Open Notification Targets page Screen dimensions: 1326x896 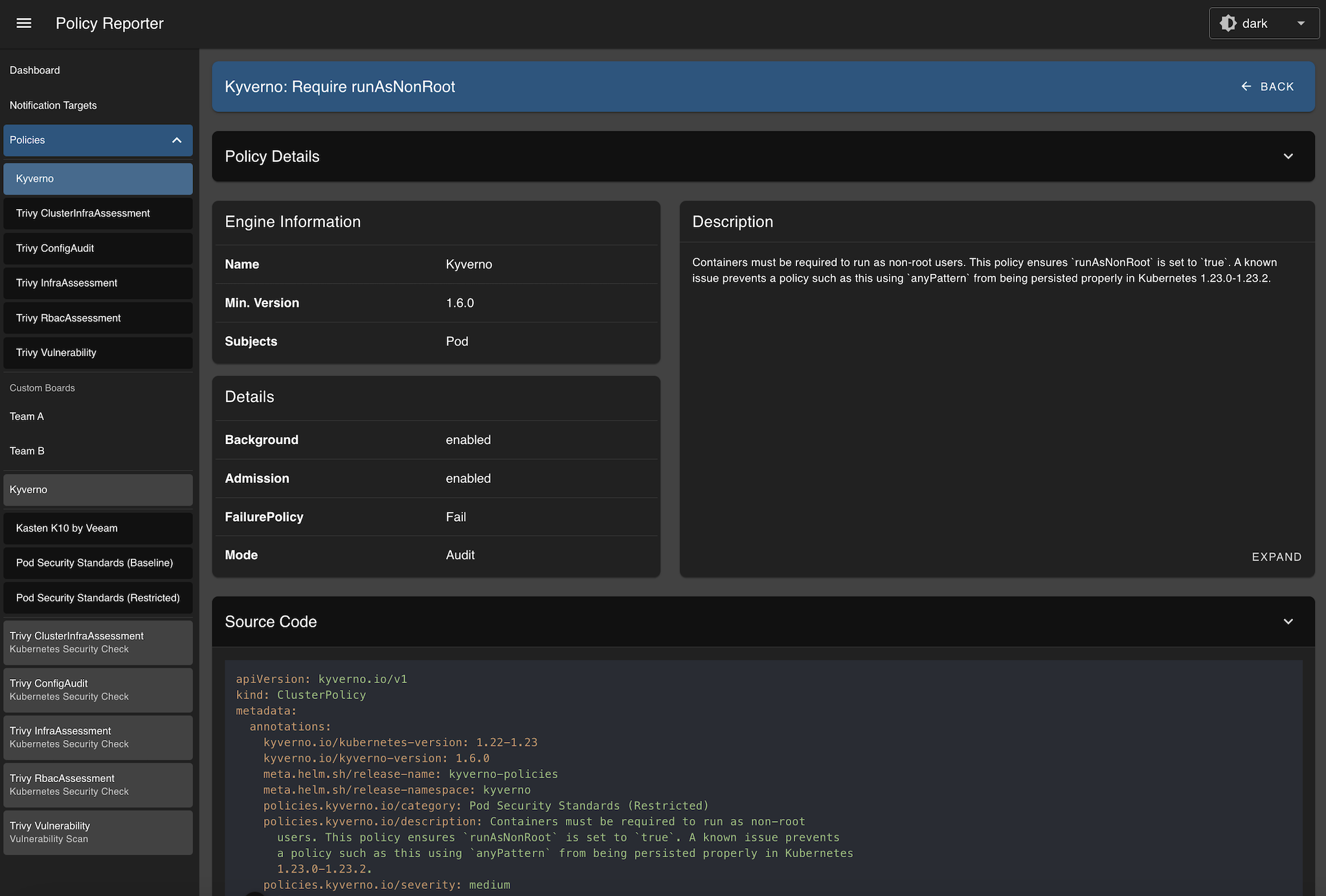pyautogui.click(x=98, y=105)
